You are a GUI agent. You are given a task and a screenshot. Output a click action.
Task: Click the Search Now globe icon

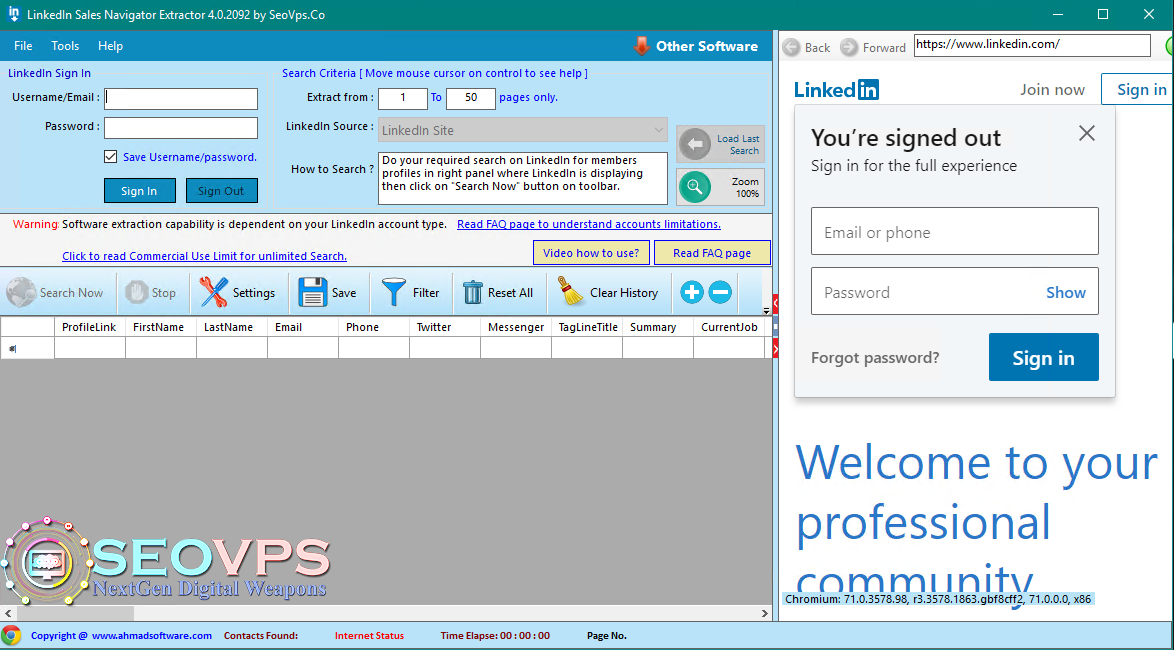click(21, 293)
